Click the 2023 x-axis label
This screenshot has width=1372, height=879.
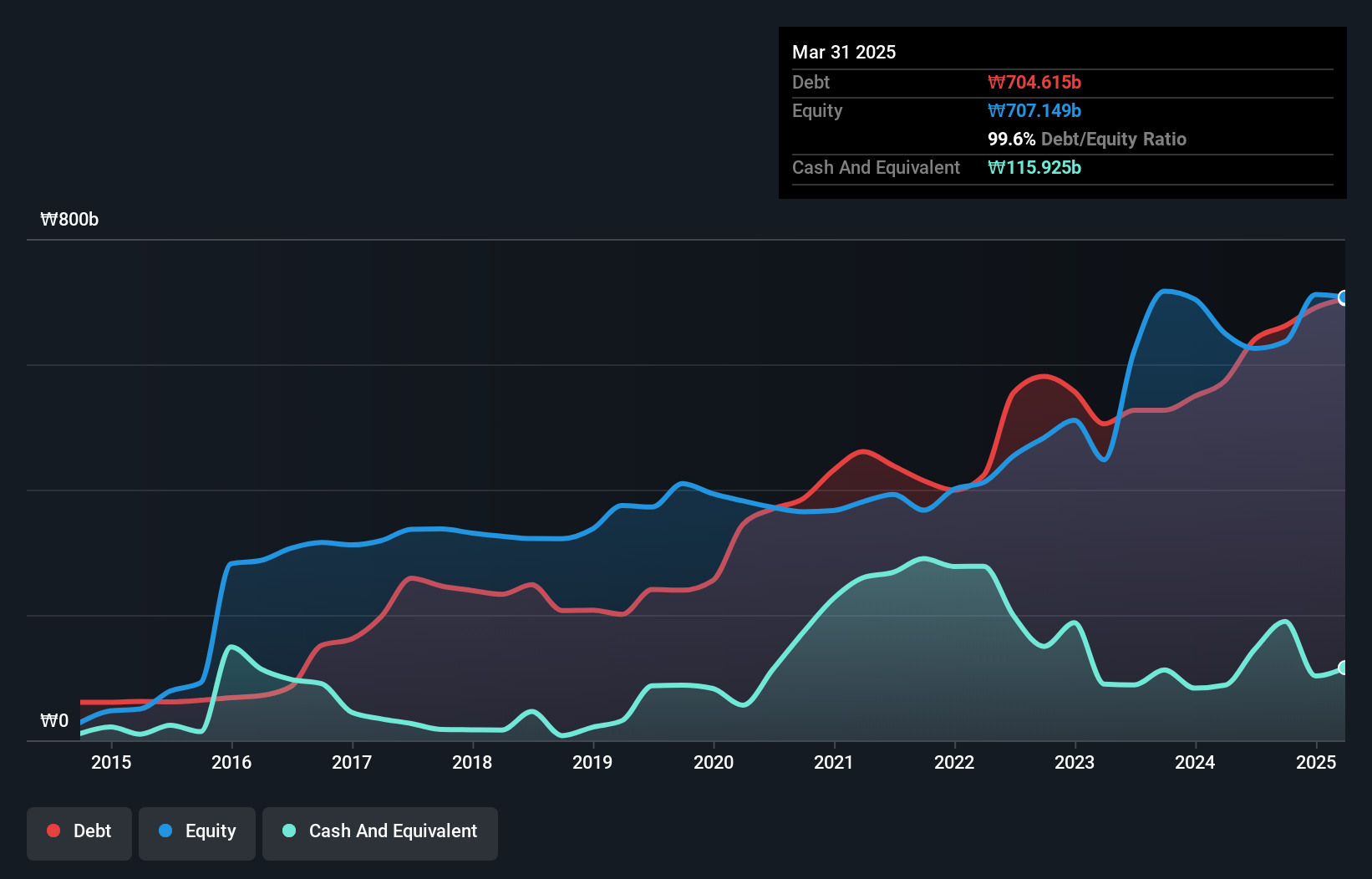(x=1075, y=762)
